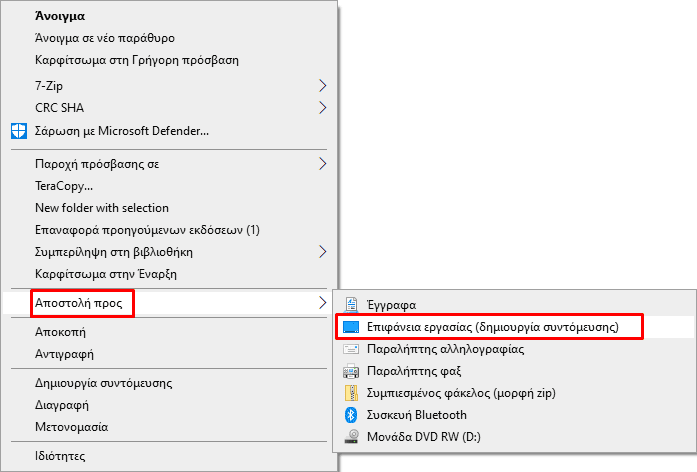Image resolution: width=697 pixels, height=472 pixels.
Task: Expand the Παροχή πρόσβασης σε arrow
Action: coord(323,164)
